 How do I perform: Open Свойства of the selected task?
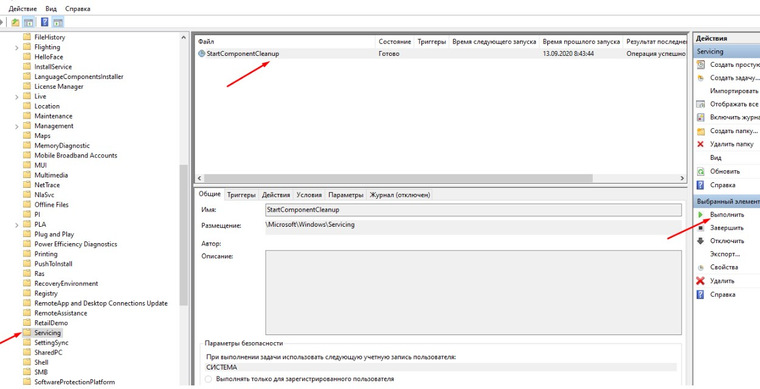724,267
